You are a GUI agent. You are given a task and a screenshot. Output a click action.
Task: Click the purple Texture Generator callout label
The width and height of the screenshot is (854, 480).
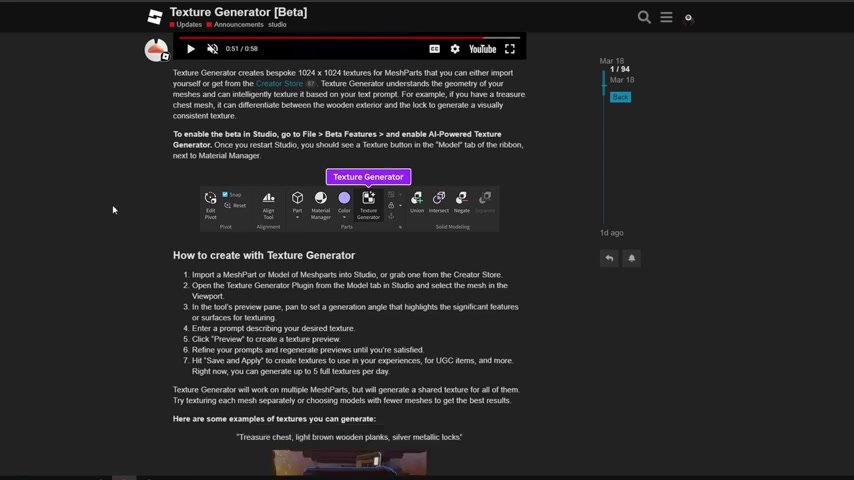(368, 177)
